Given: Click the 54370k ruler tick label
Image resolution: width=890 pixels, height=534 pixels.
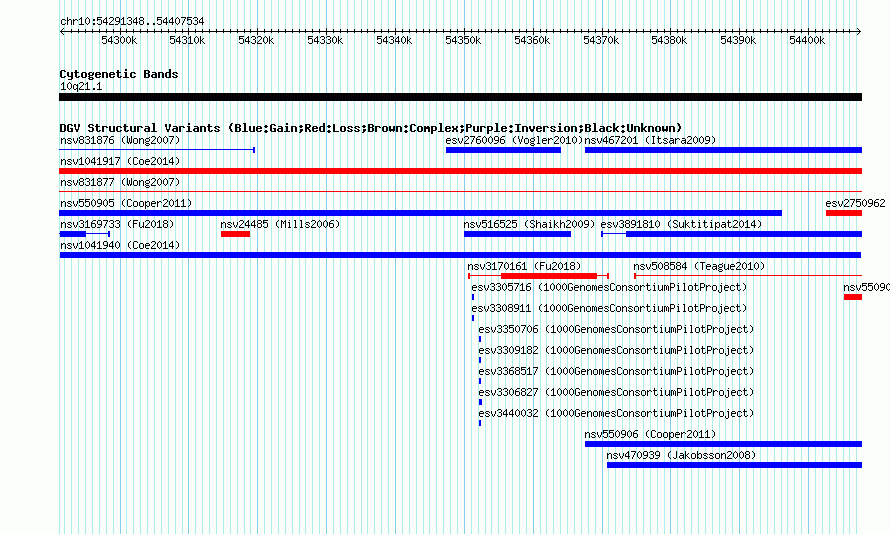Looking at the screenshot, I should (601, 40).
